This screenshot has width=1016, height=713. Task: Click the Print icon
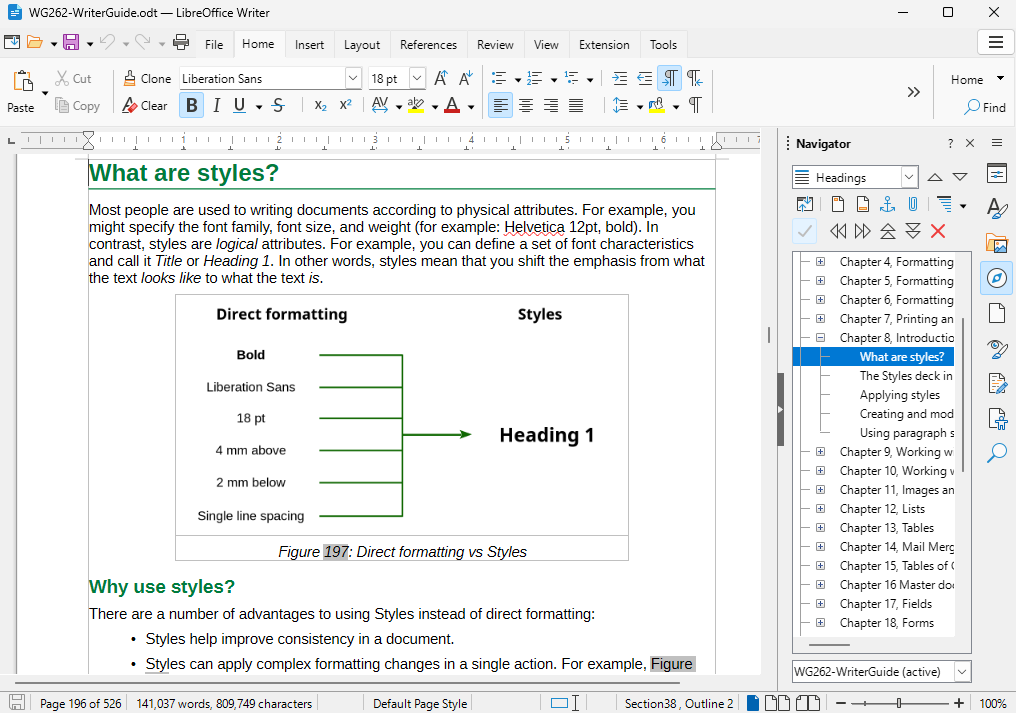point(181,42)
